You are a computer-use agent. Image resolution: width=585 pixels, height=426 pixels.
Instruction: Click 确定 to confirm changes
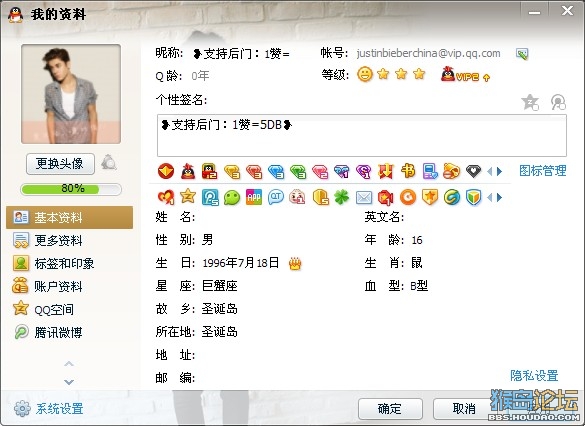pos(390,409)
